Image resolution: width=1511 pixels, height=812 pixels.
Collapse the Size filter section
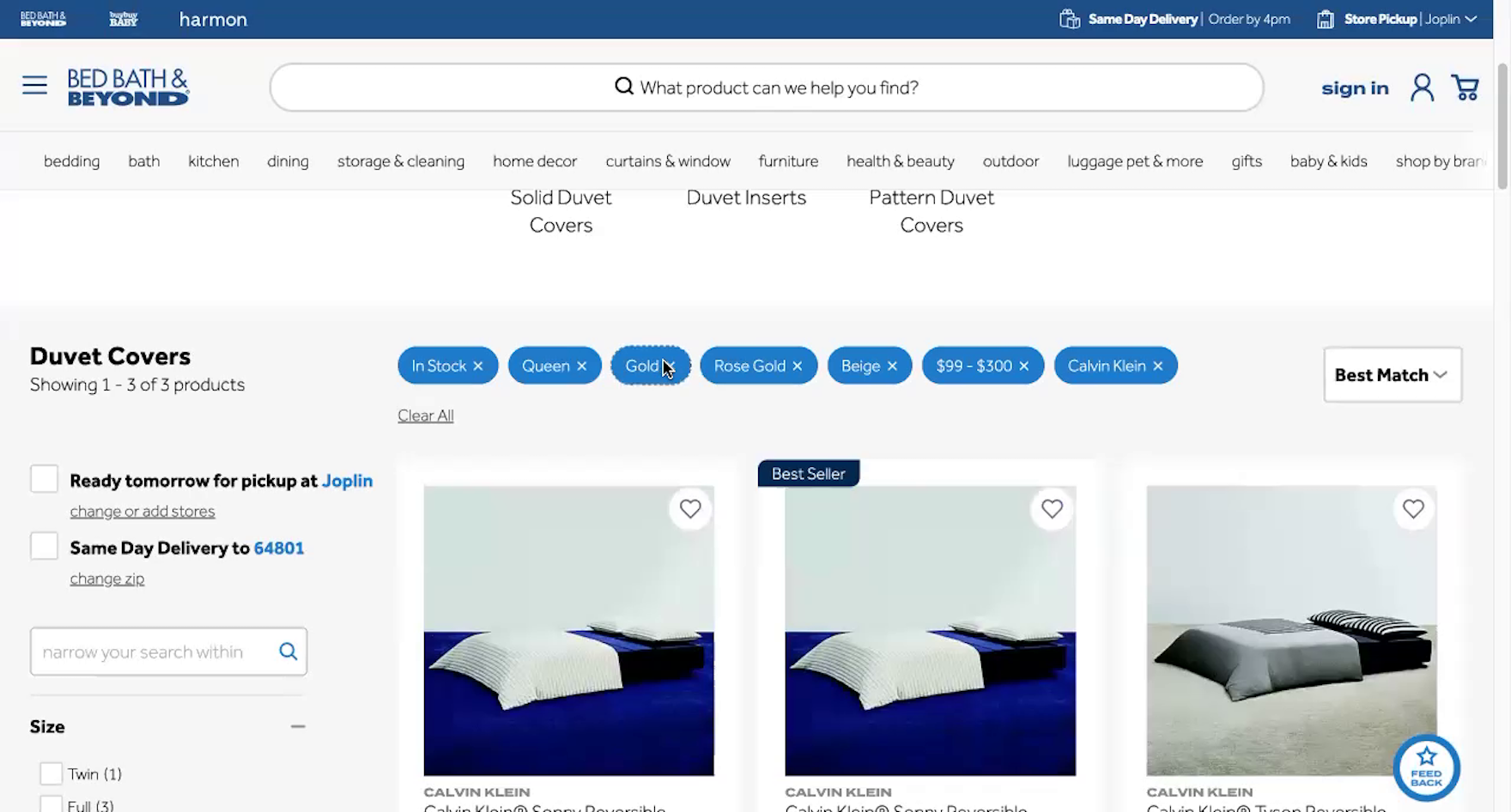coord(298,726)
